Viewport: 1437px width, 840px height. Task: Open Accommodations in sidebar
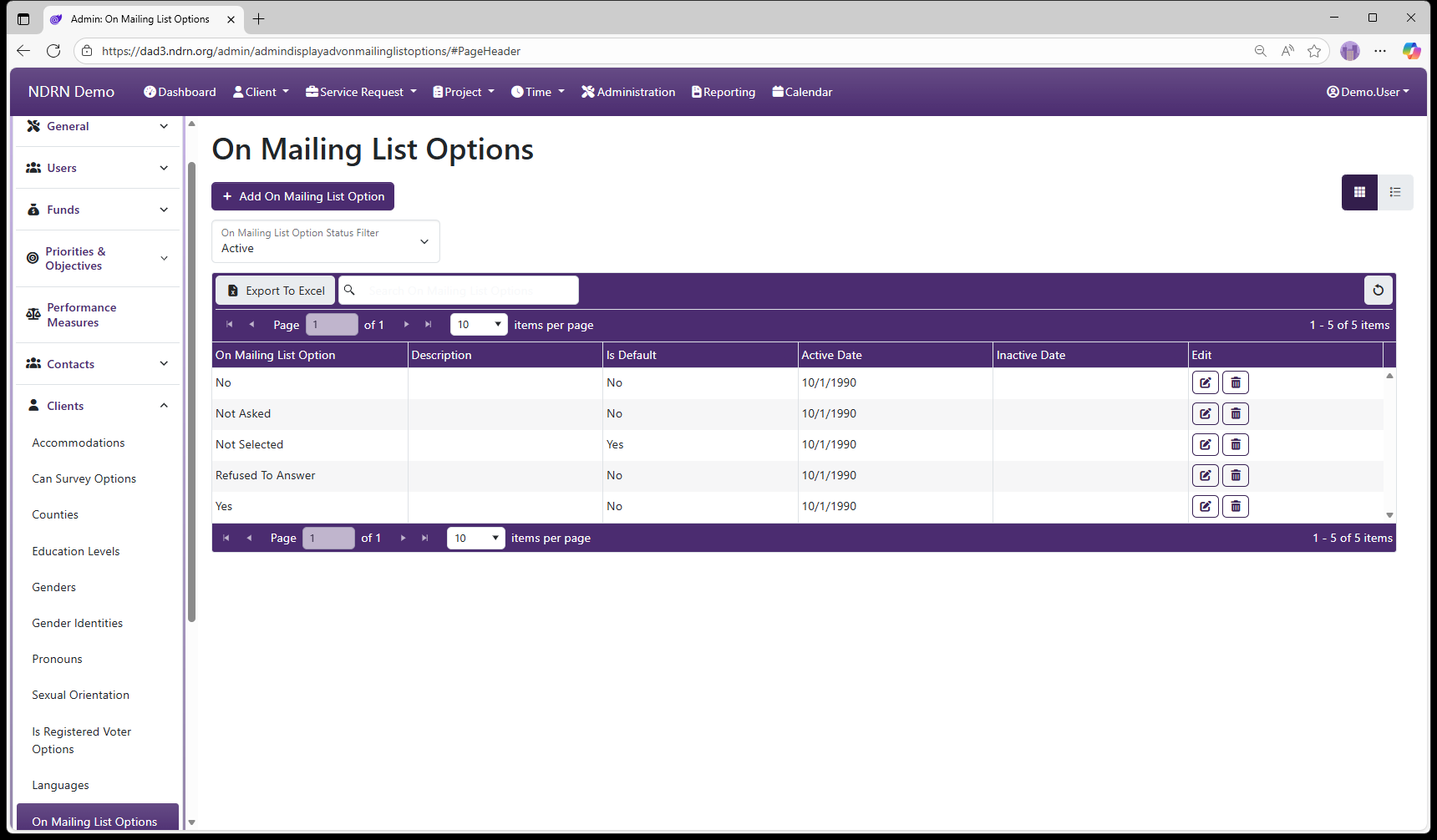[x=79, y=443]
